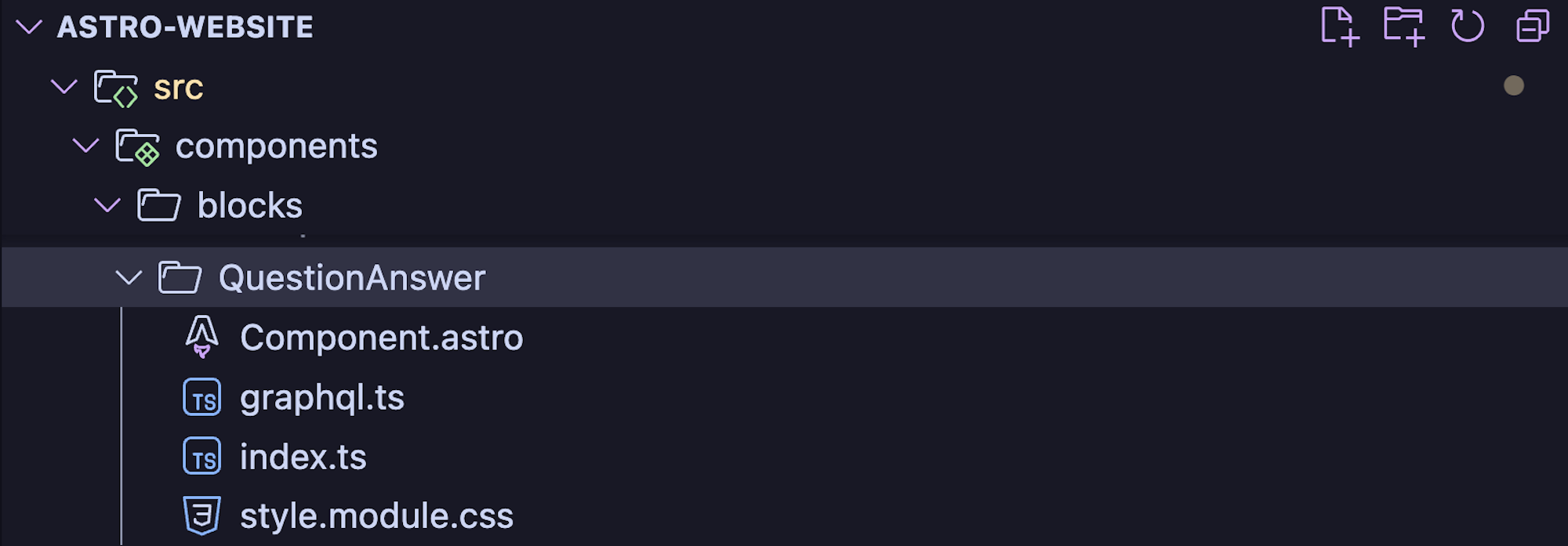Open the graphql.ts file
This screenshot has height=546, width=1568.
click(x=321, y=398)
